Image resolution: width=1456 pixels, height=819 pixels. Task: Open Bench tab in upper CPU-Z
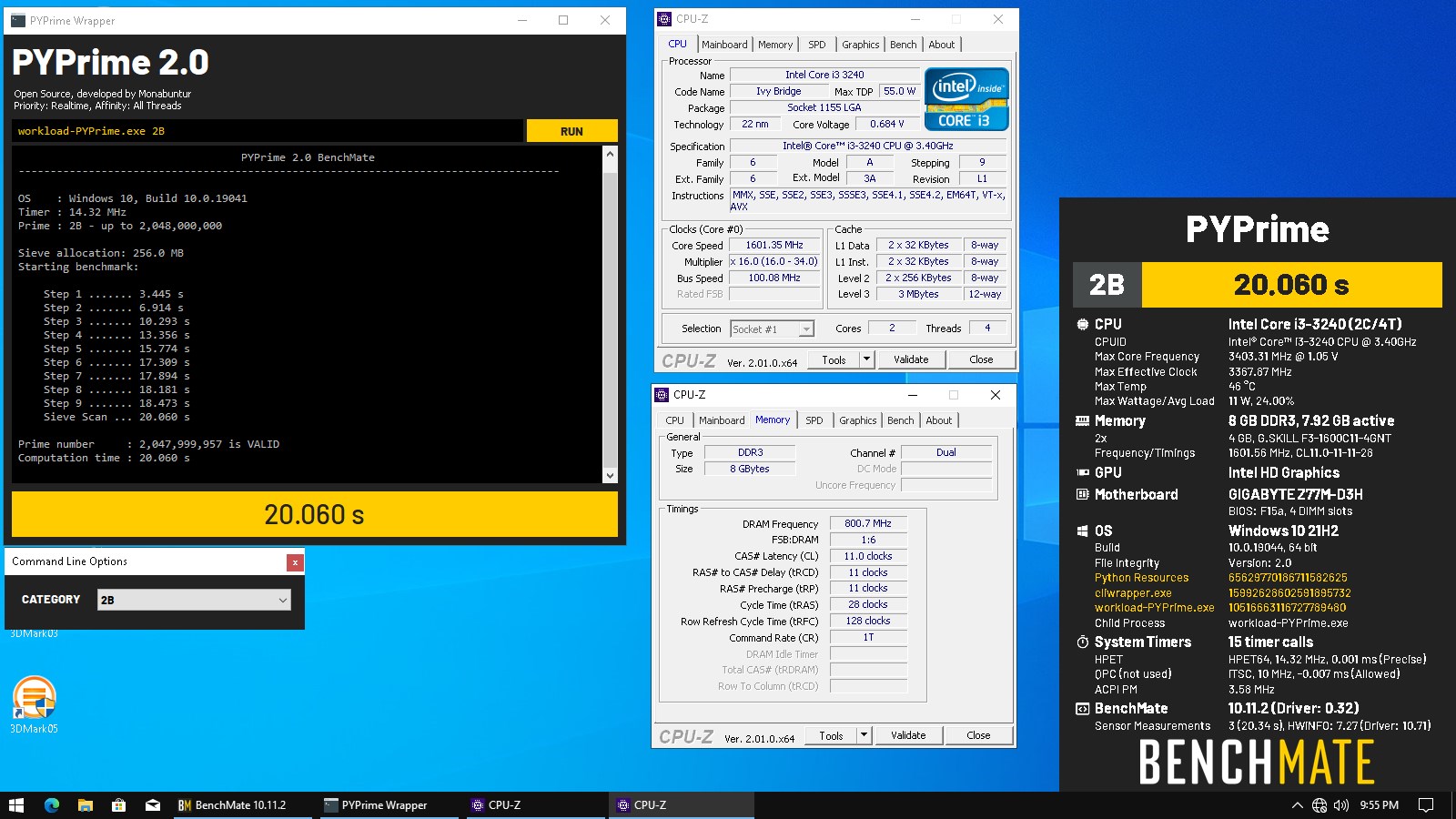[x=903, y=45]
